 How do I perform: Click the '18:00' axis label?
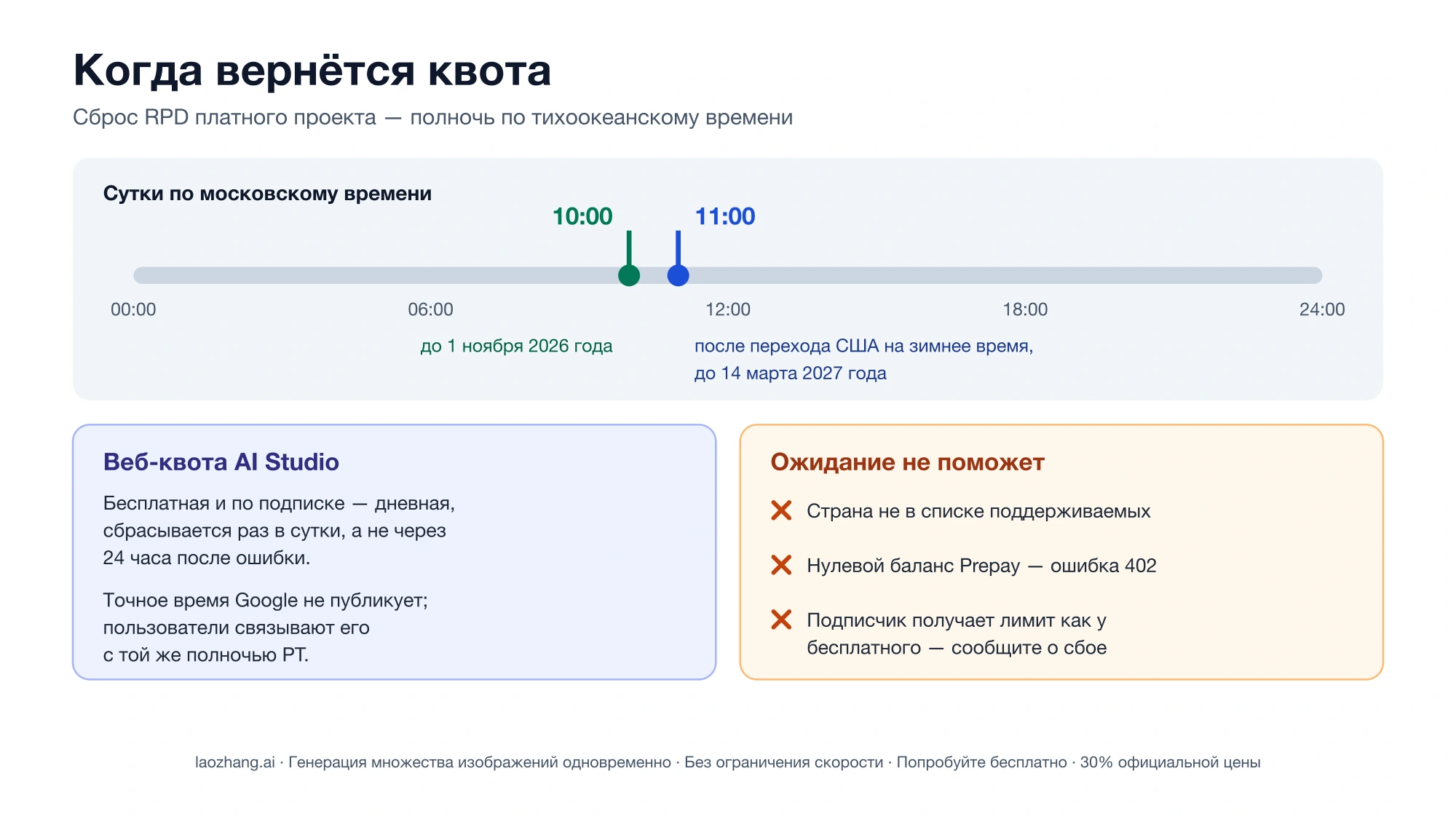tap(1025, 309)
